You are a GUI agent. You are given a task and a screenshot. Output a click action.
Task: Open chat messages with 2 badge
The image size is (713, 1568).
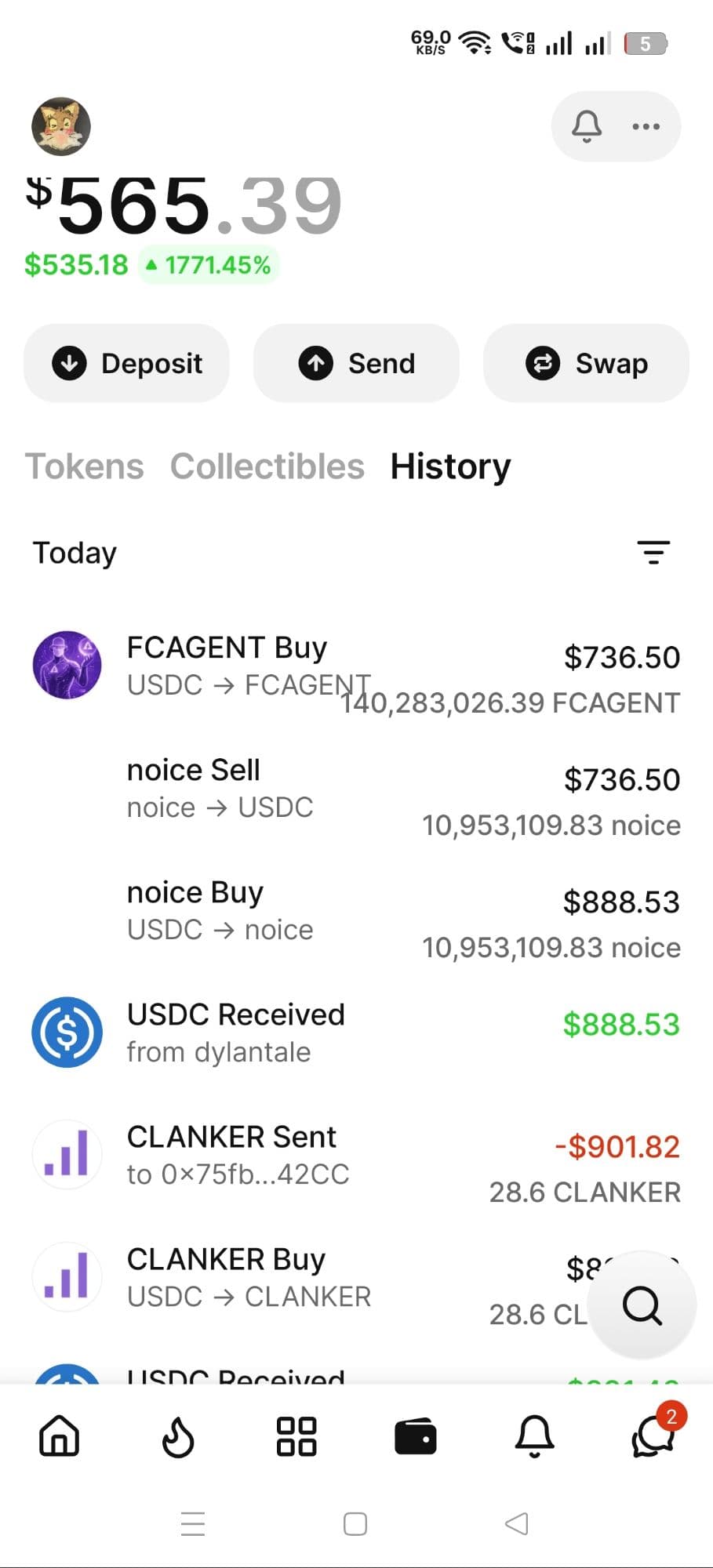(x=653, y=1437)
